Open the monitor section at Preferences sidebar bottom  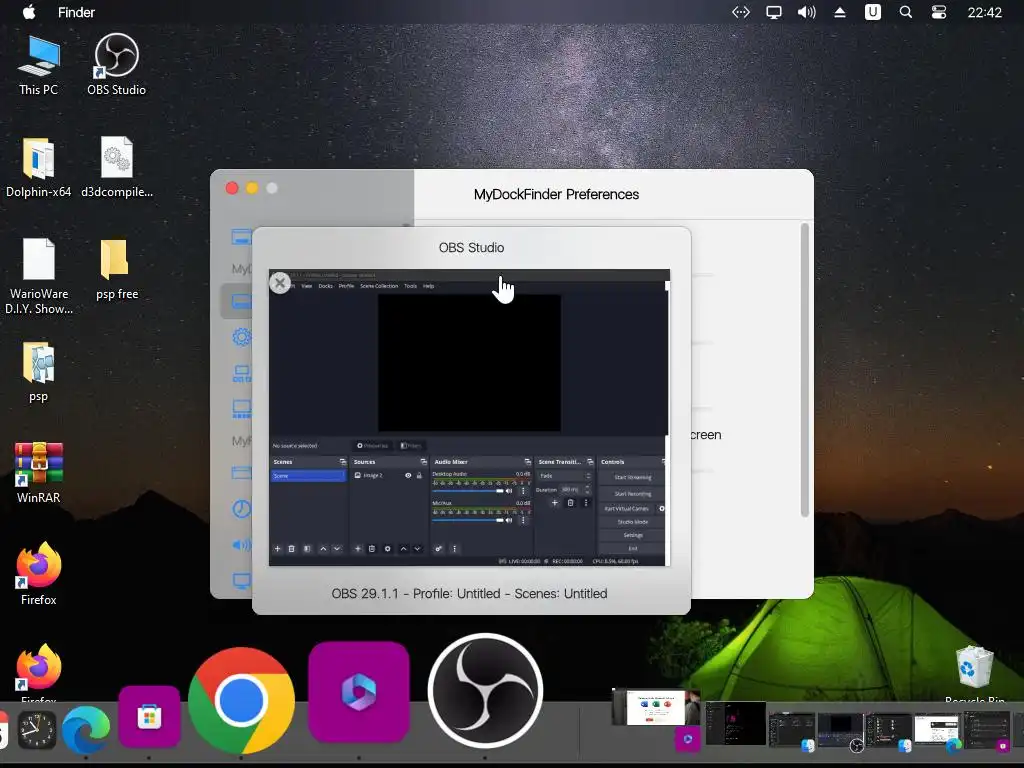click(242, 580)
